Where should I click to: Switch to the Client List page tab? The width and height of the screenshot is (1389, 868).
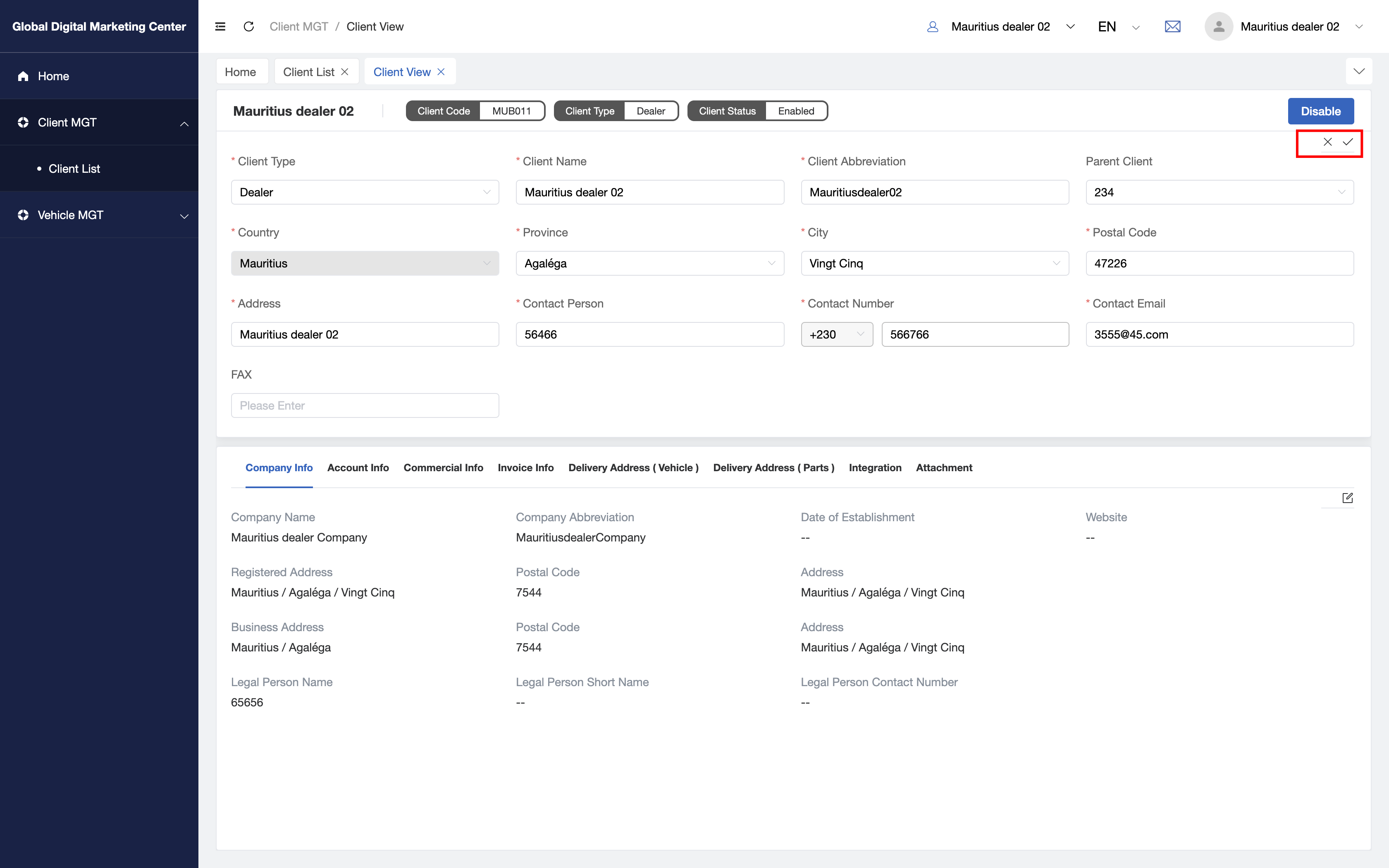(309, 72)
